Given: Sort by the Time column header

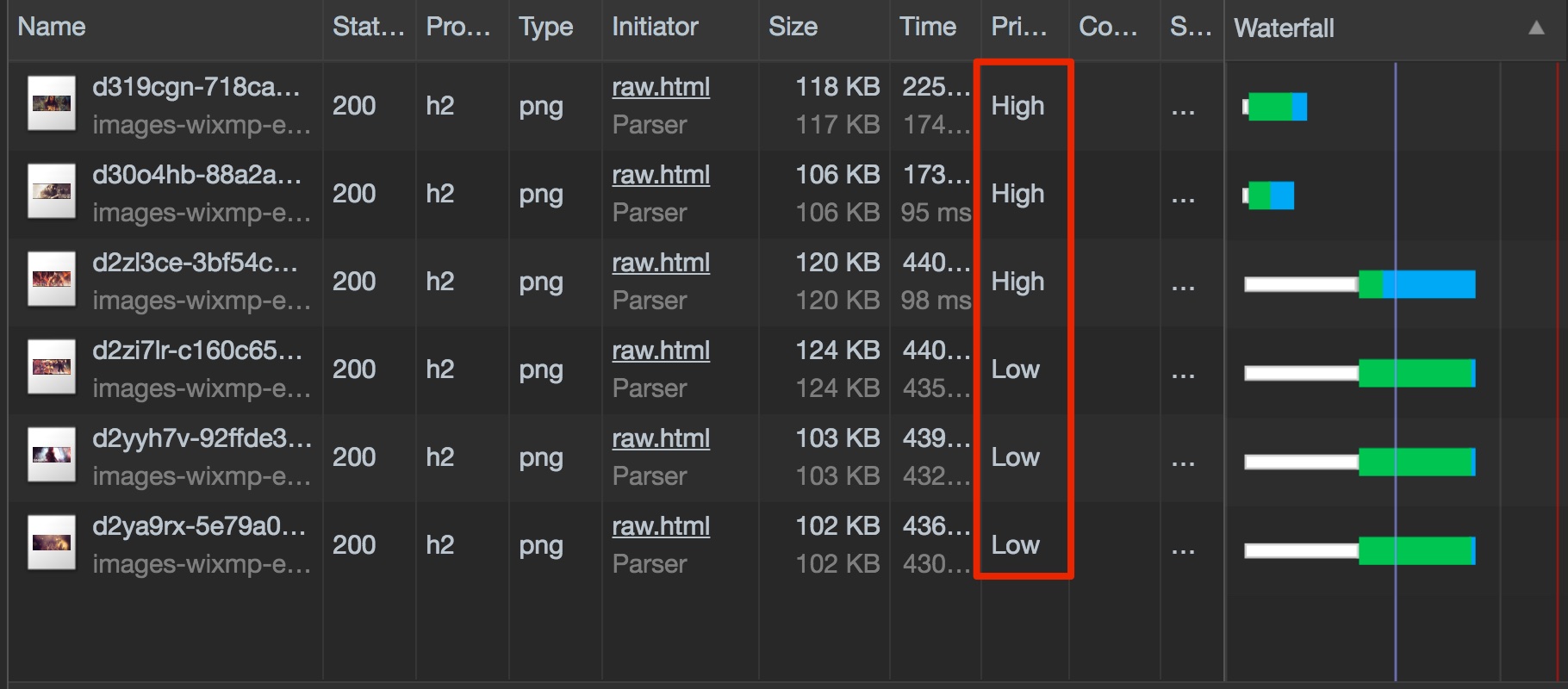Looking at the screenshot, I should 928,27.
